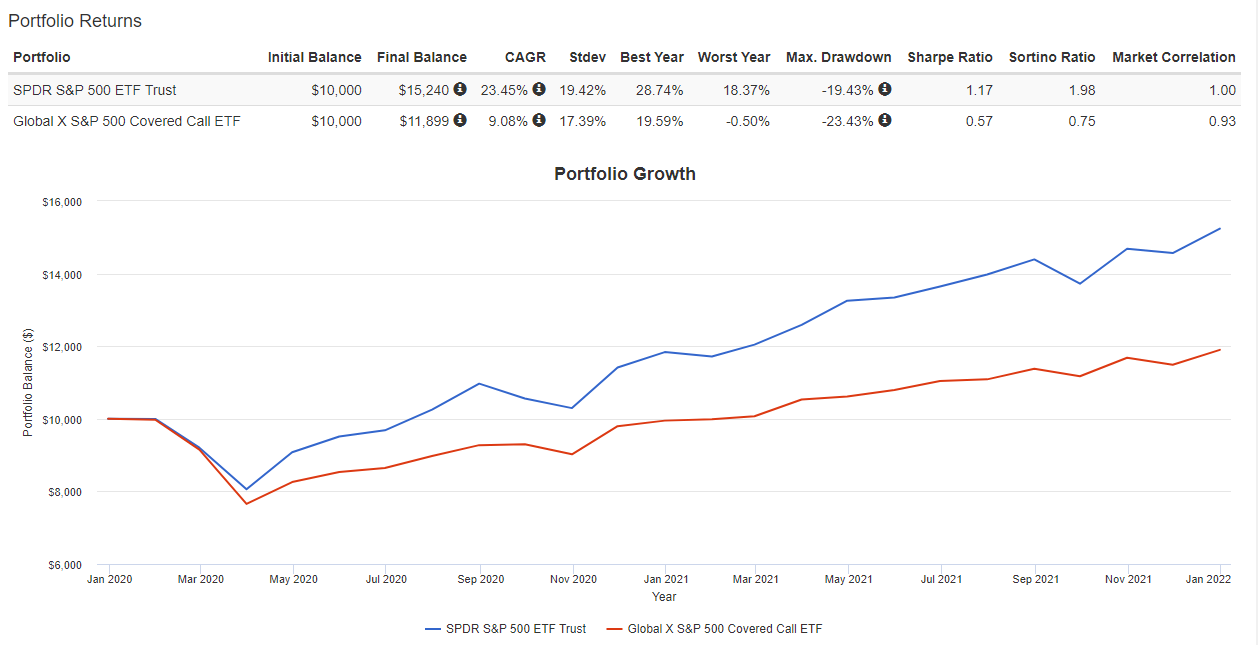Click the 1.17 Sharpe Ratio value

pos(980,90)
